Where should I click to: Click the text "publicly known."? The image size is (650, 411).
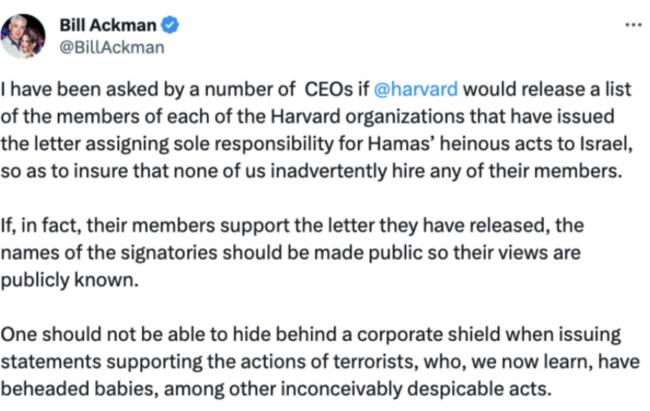point(69,280)
